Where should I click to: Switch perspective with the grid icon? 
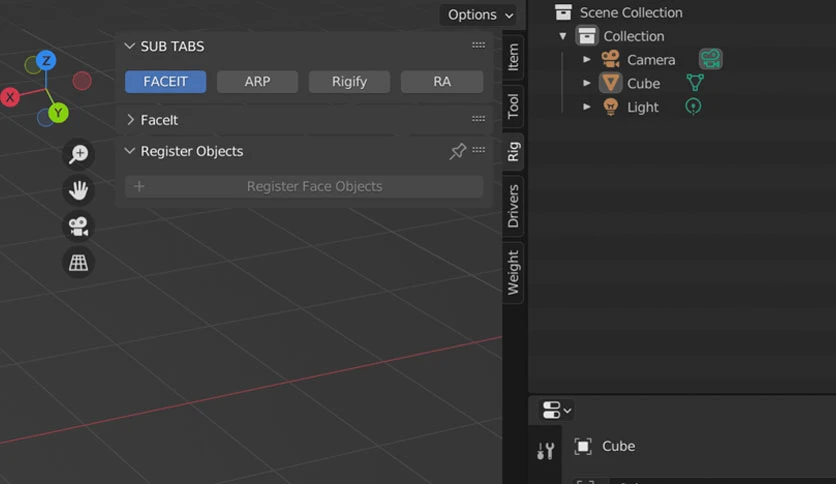(x=78, y=262)
